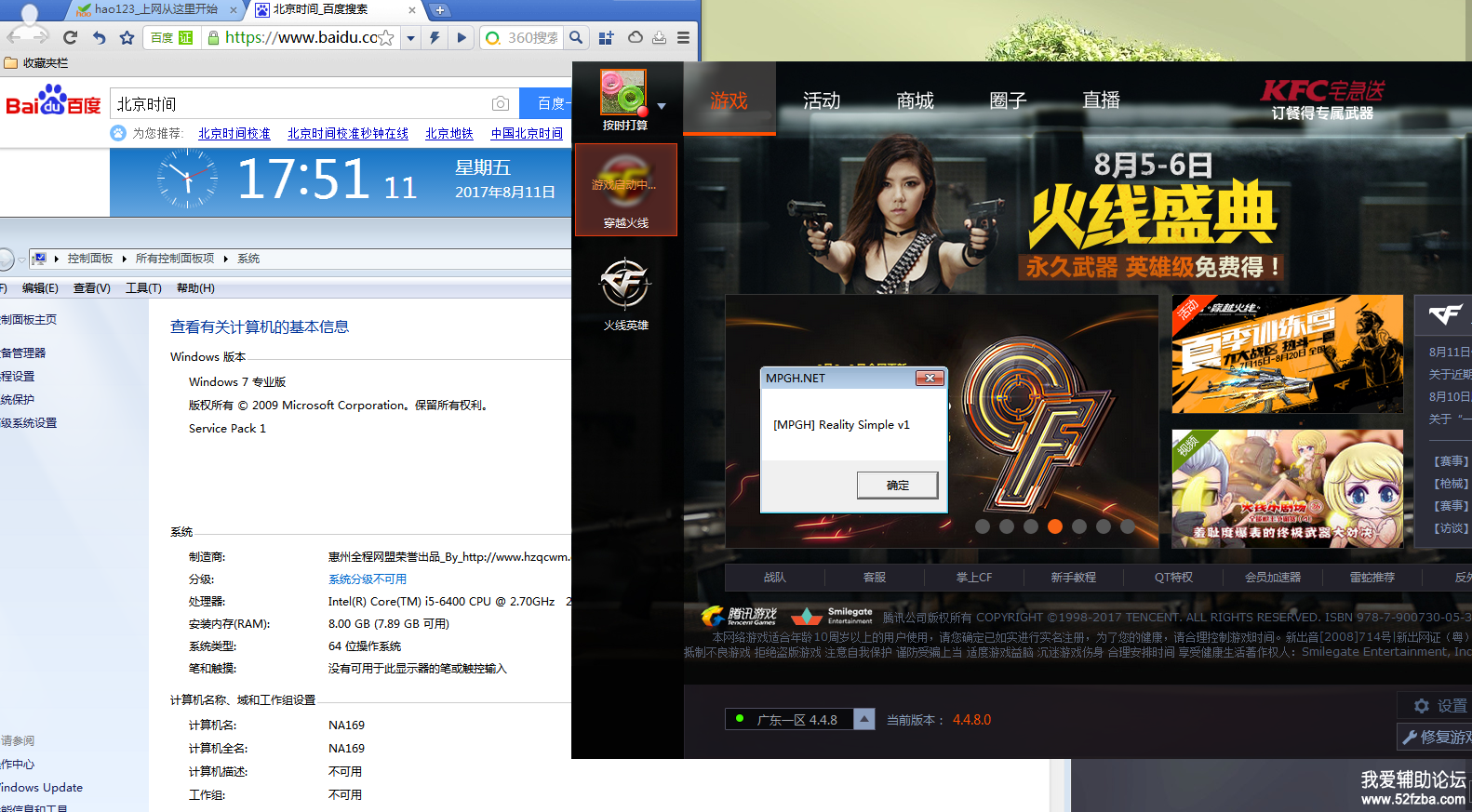Click the browser user avatar icon
Viewport: 1472px width, 812px height.
[x=29, y=26]
